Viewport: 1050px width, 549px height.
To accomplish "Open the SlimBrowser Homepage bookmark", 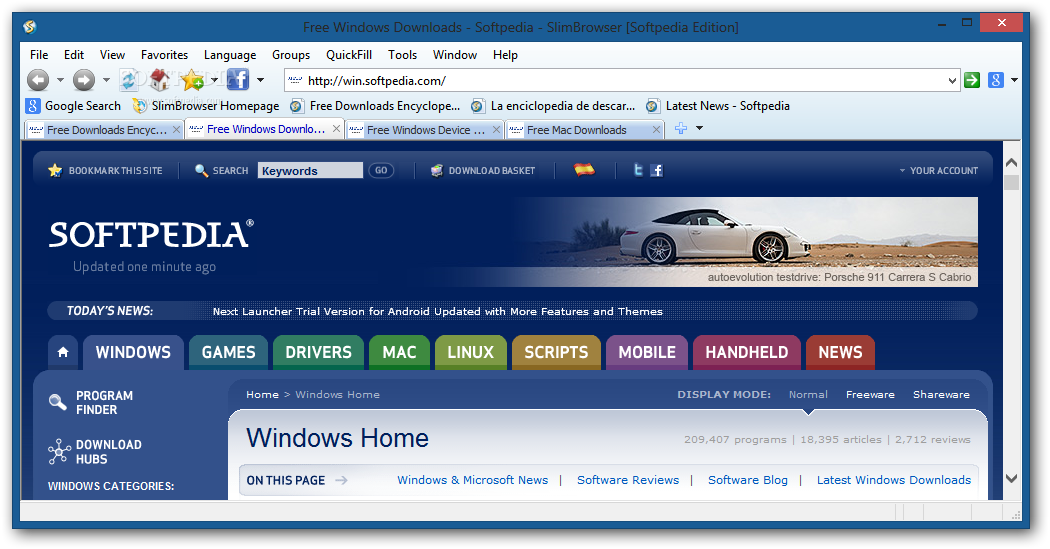I will click(206, 106).
